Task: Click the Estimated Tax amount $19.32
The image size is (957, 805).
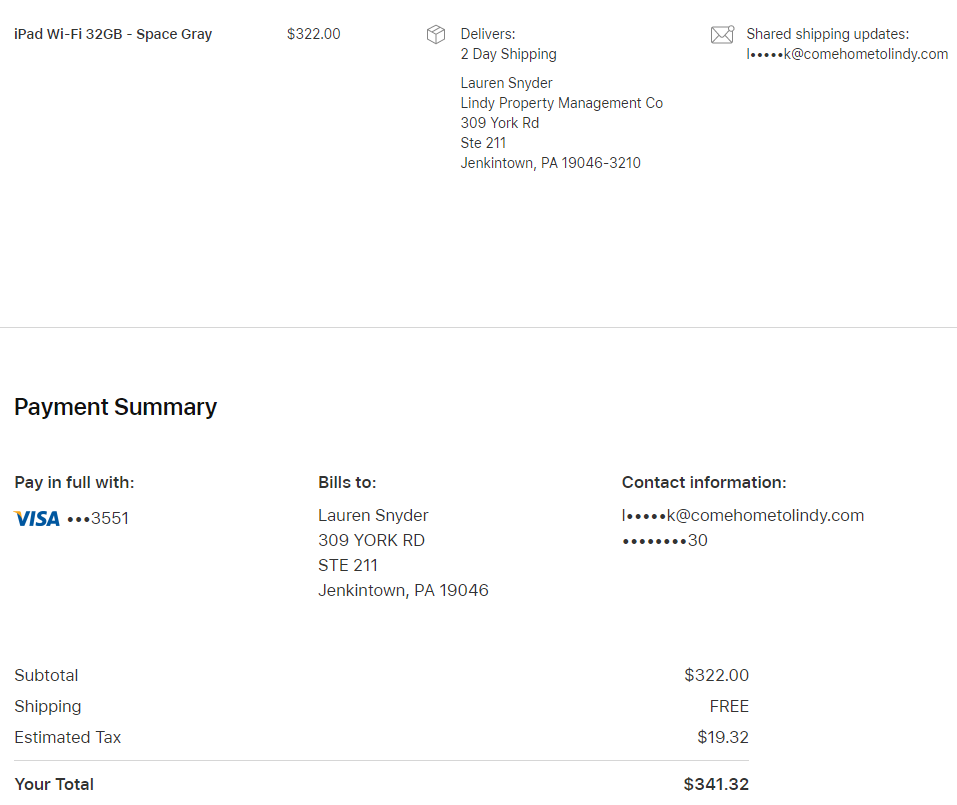Action: pyautogui.click(x=722, y=737)
